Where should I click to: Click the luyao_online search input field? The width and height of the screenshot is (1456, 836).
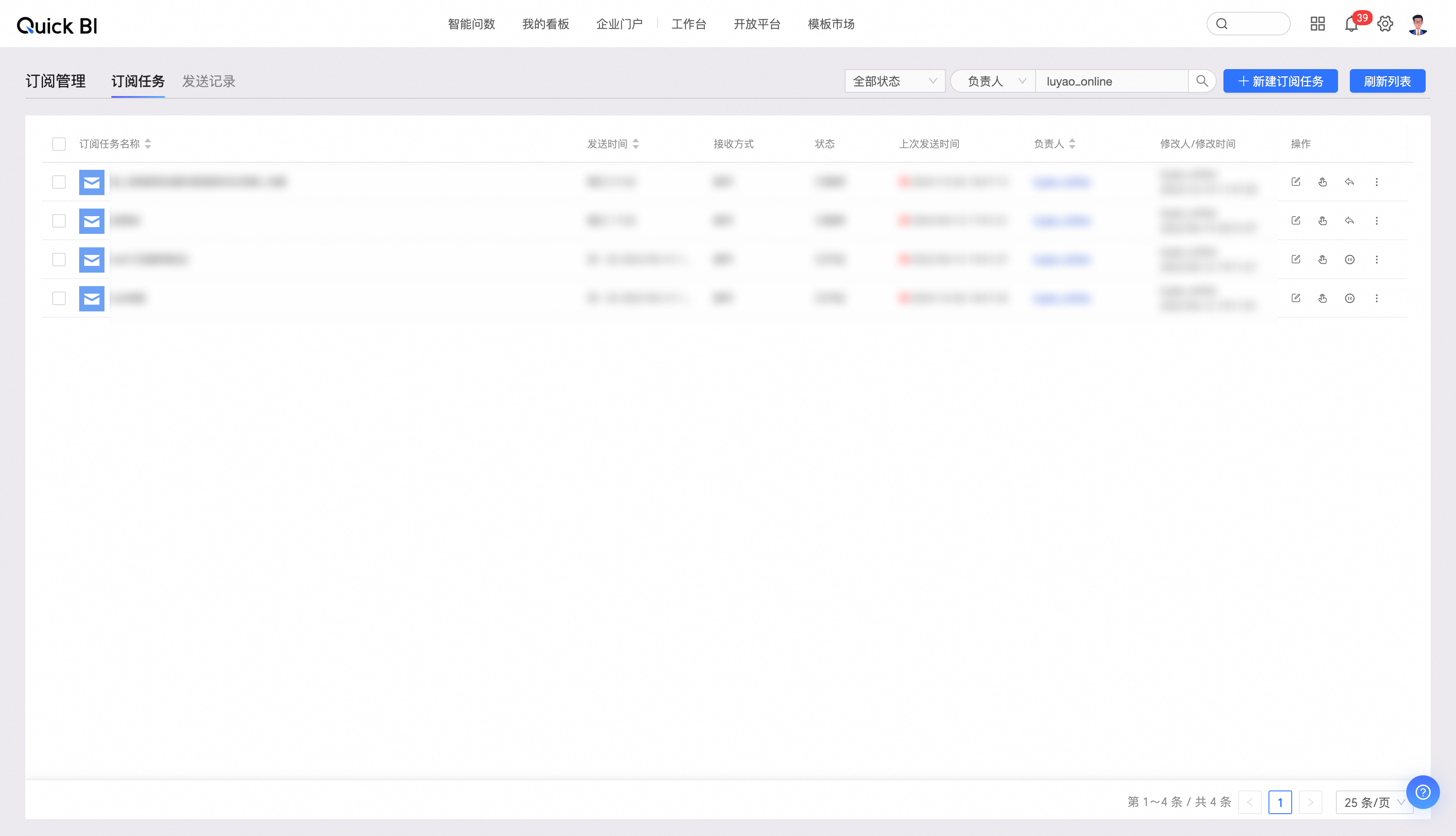[x=1110, y=81]
